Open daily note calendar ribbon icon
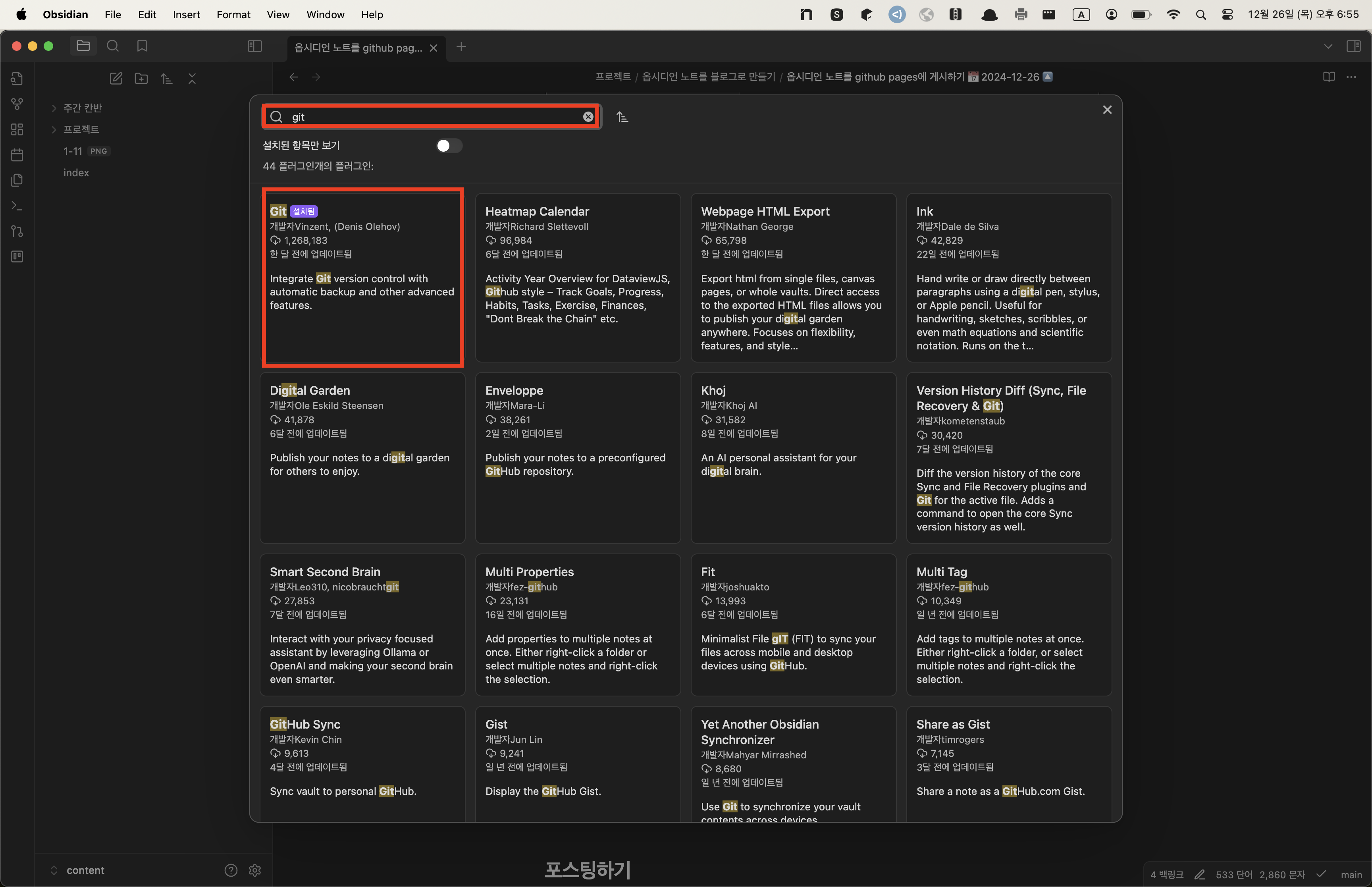 17,155
